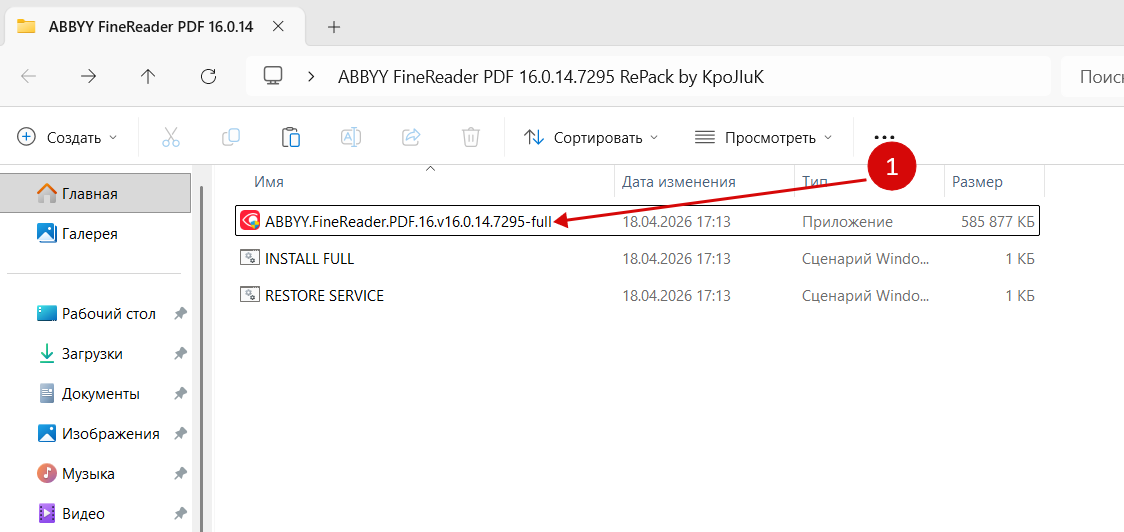This screenshot has width=1124, height=532.
Task: Open the three-dots more options menu
Action: [x=885, y=137]
